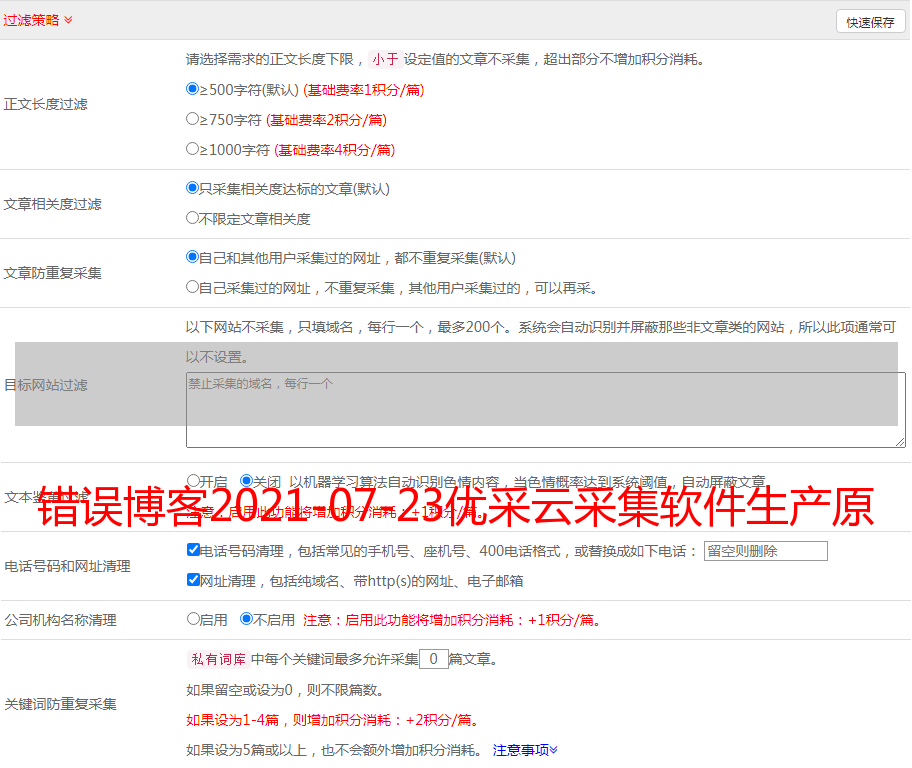Image resolution: width=912 pixels, height=768 pixels.
Task: Choose 自己采集过的网址，不重复采集 option
Action: click(192, 286)
